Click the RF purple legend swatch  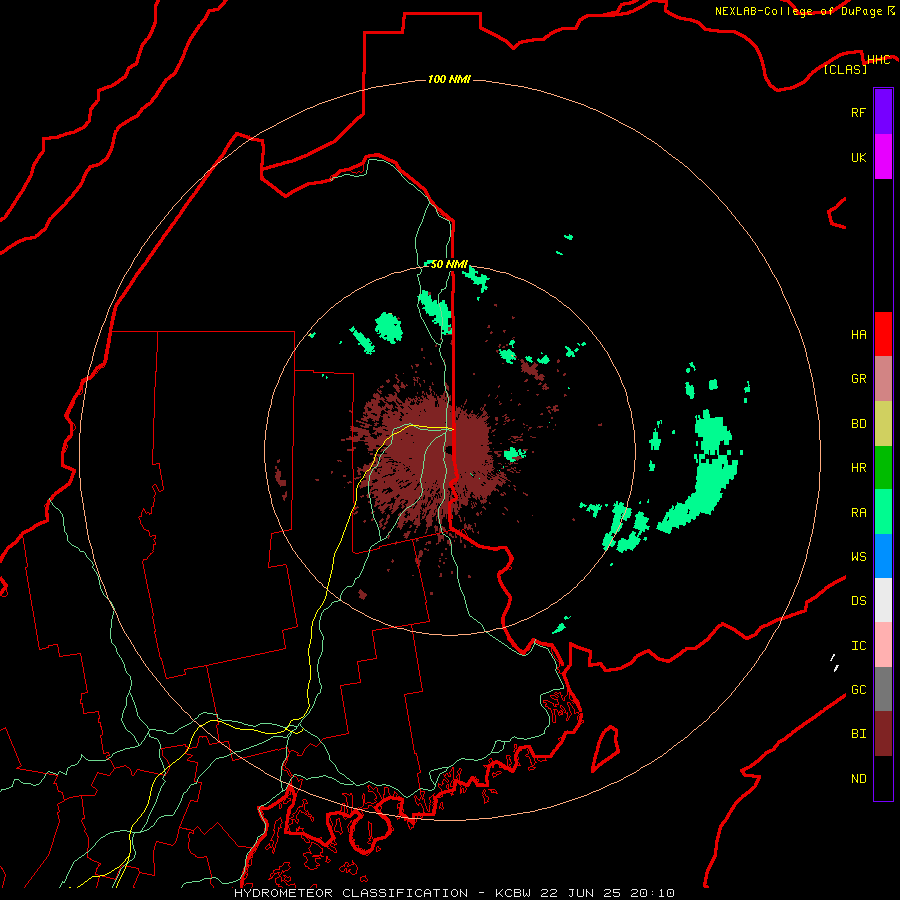tap(883, 112)
